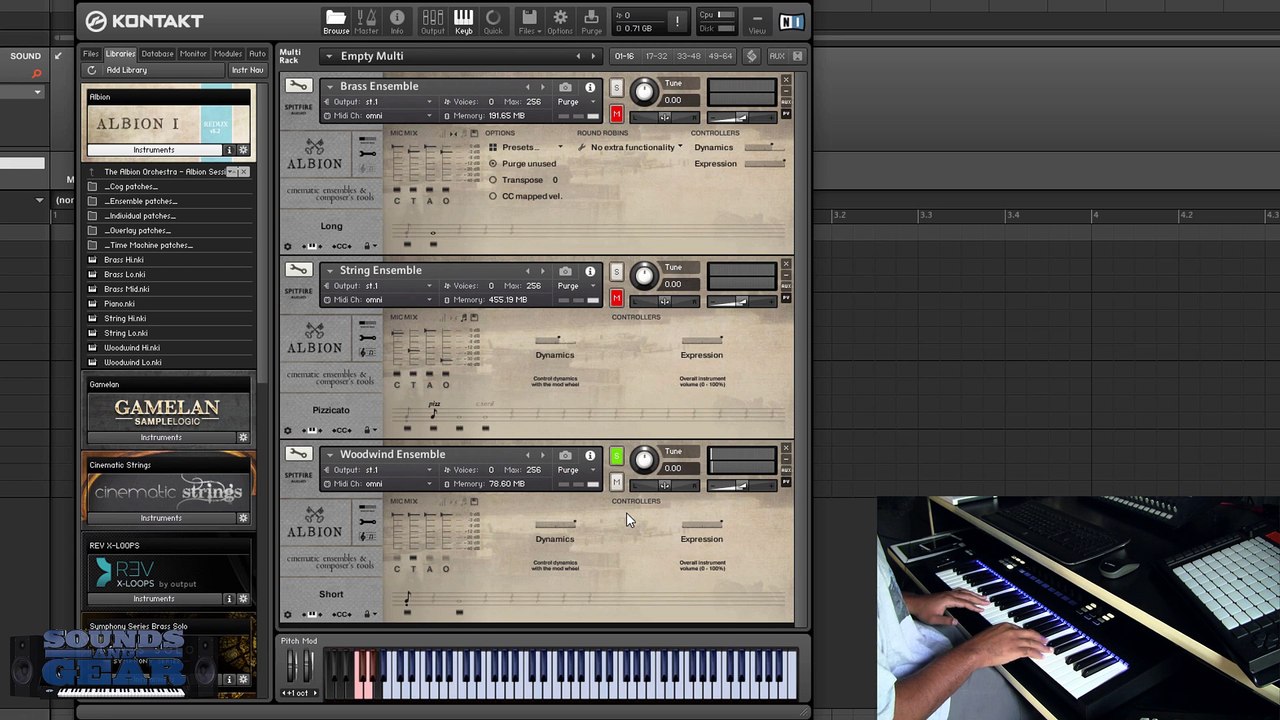Open the No extra functionality dropdown
This screenshot has height=720, width=1280.
[636, 148]
